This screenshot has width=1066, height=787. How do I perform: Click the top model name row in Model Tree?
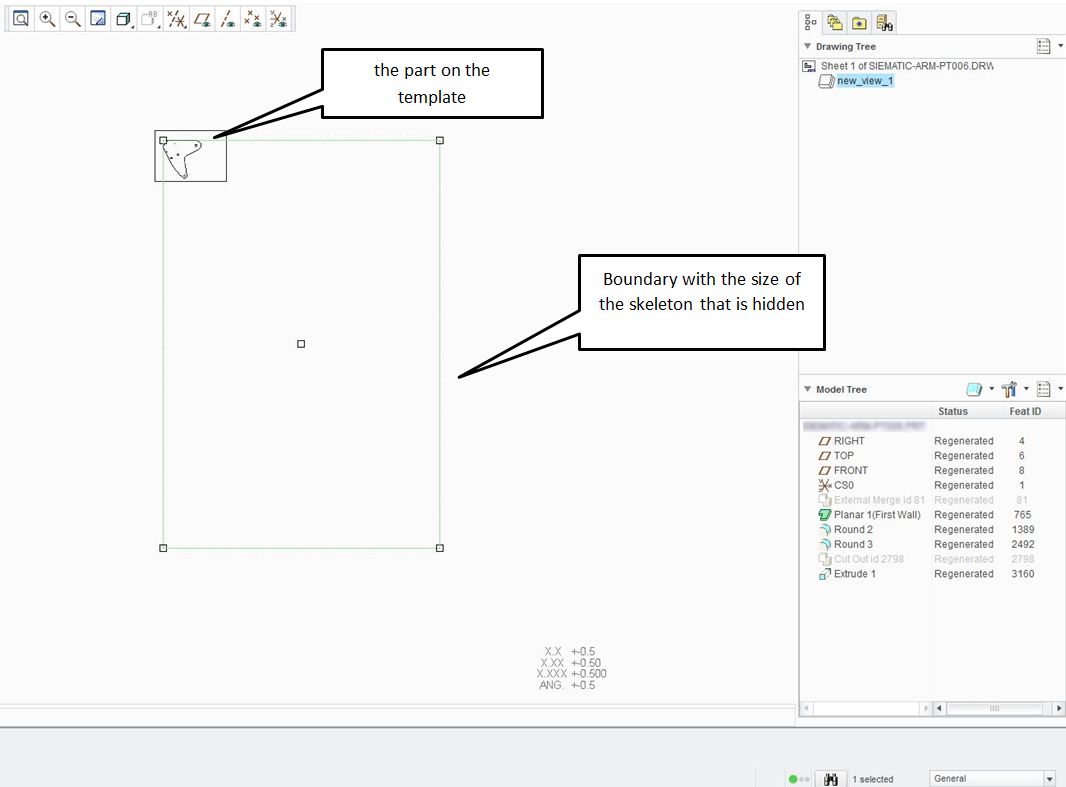click(863, 426)
